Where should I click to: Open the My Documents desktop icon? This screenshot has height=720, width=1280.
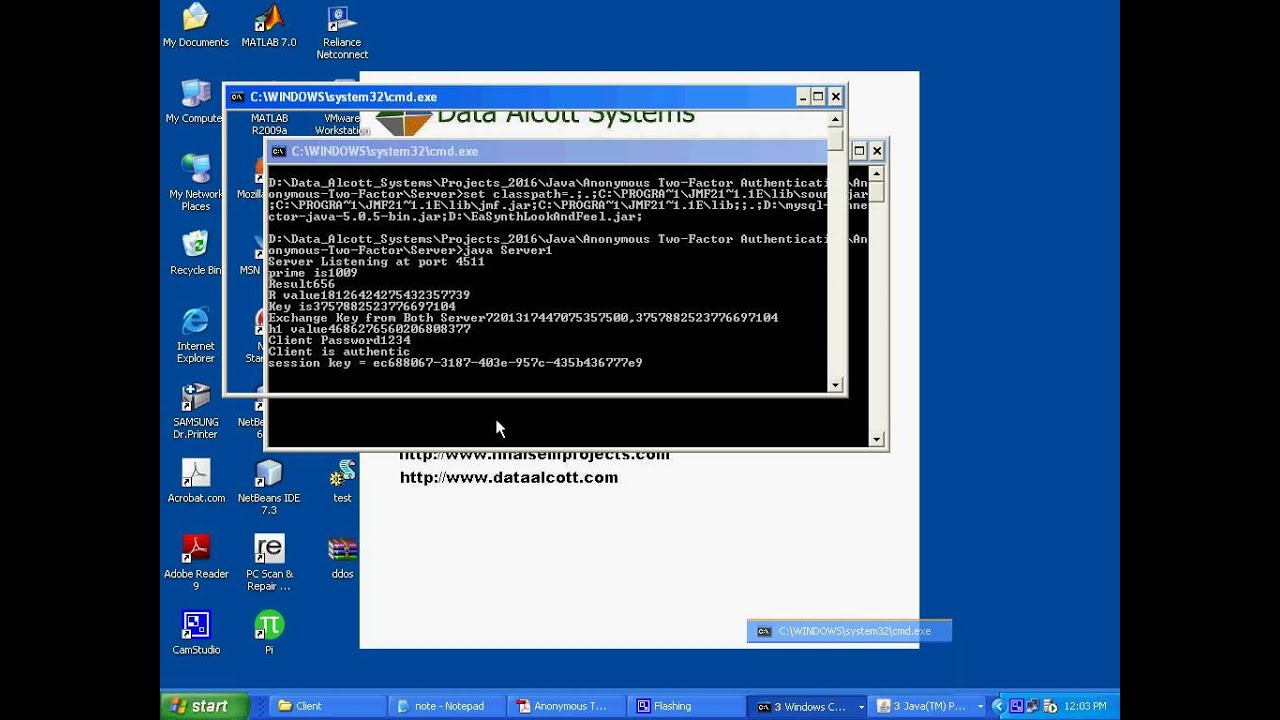pyautogui.click(x=196, y=26)
